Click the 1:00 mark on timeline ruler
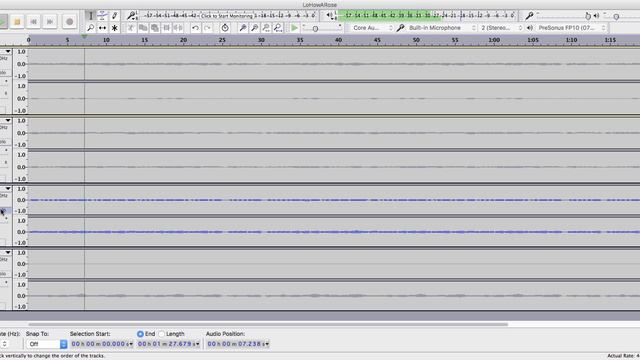 (494, 40)
